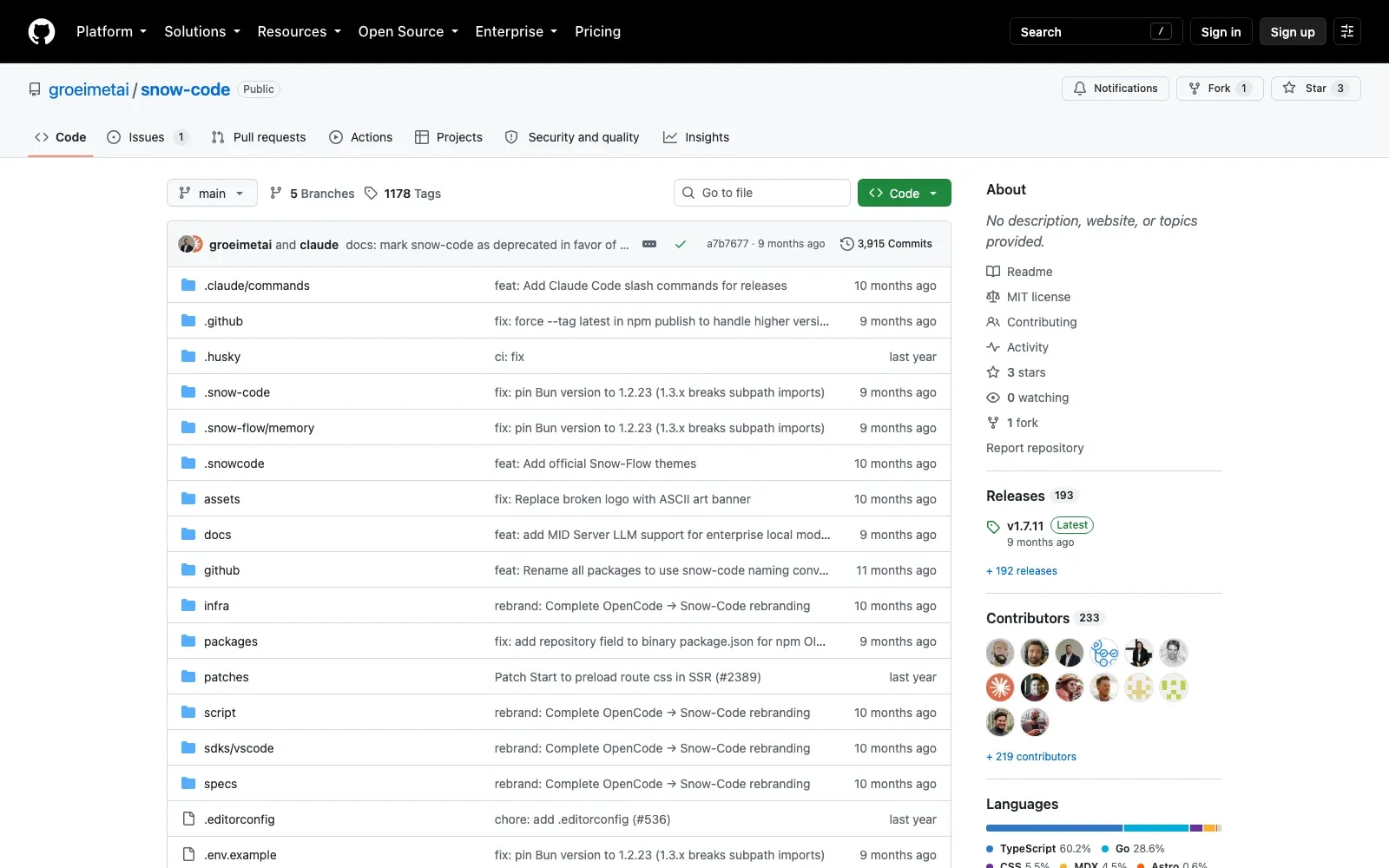The height and width of the screenshot is (868, 1389).
Task: Expand the Enterprise menu
Action: tap(517, 31)
